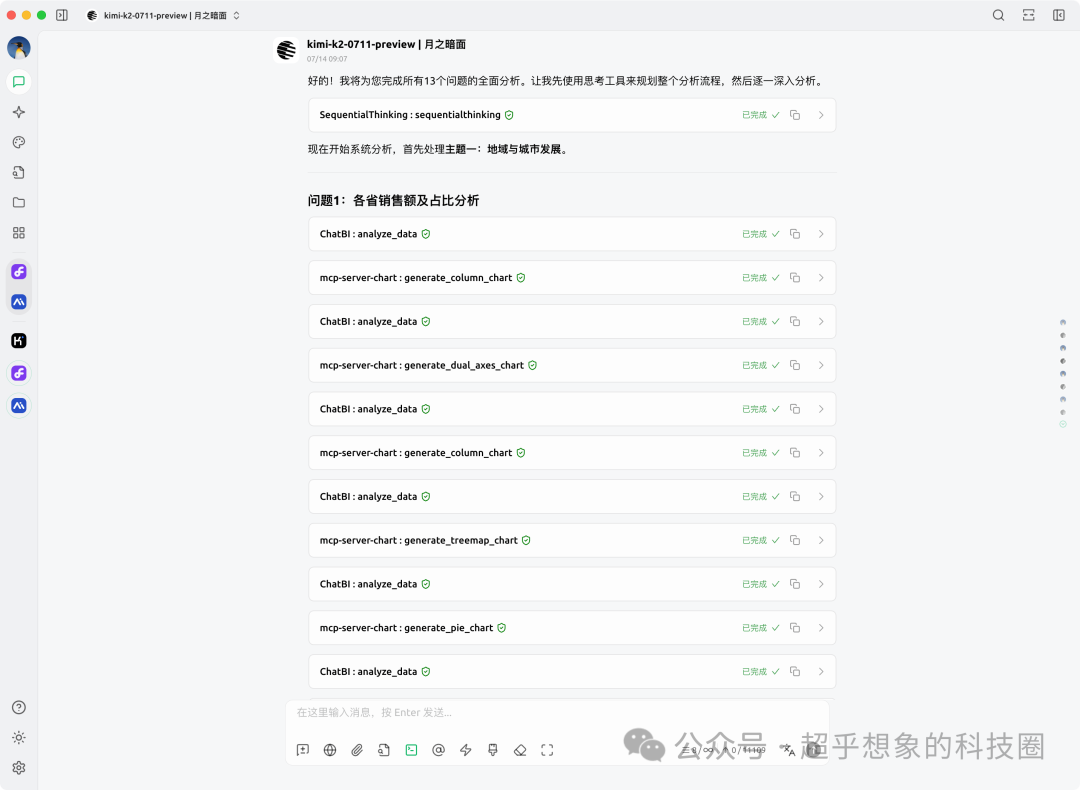This screenshot has height=790, width=1080.
Task: Expand the generate_pie_chart chevron
Action: pyautogui.click(x=821, y=627)
